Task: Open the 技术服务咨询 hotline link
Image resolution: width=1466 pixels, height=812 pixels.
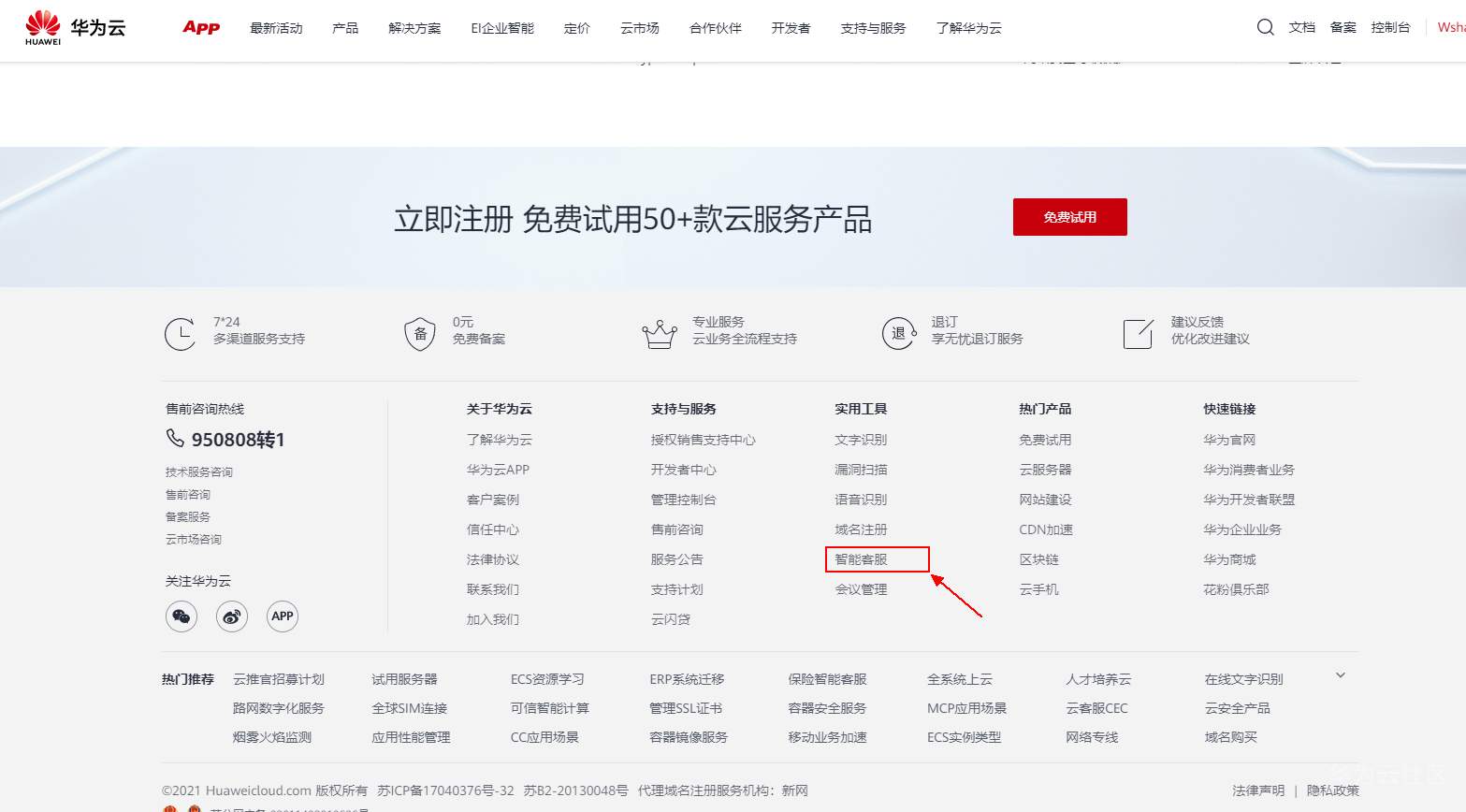Action: click(x=199, y=472)
